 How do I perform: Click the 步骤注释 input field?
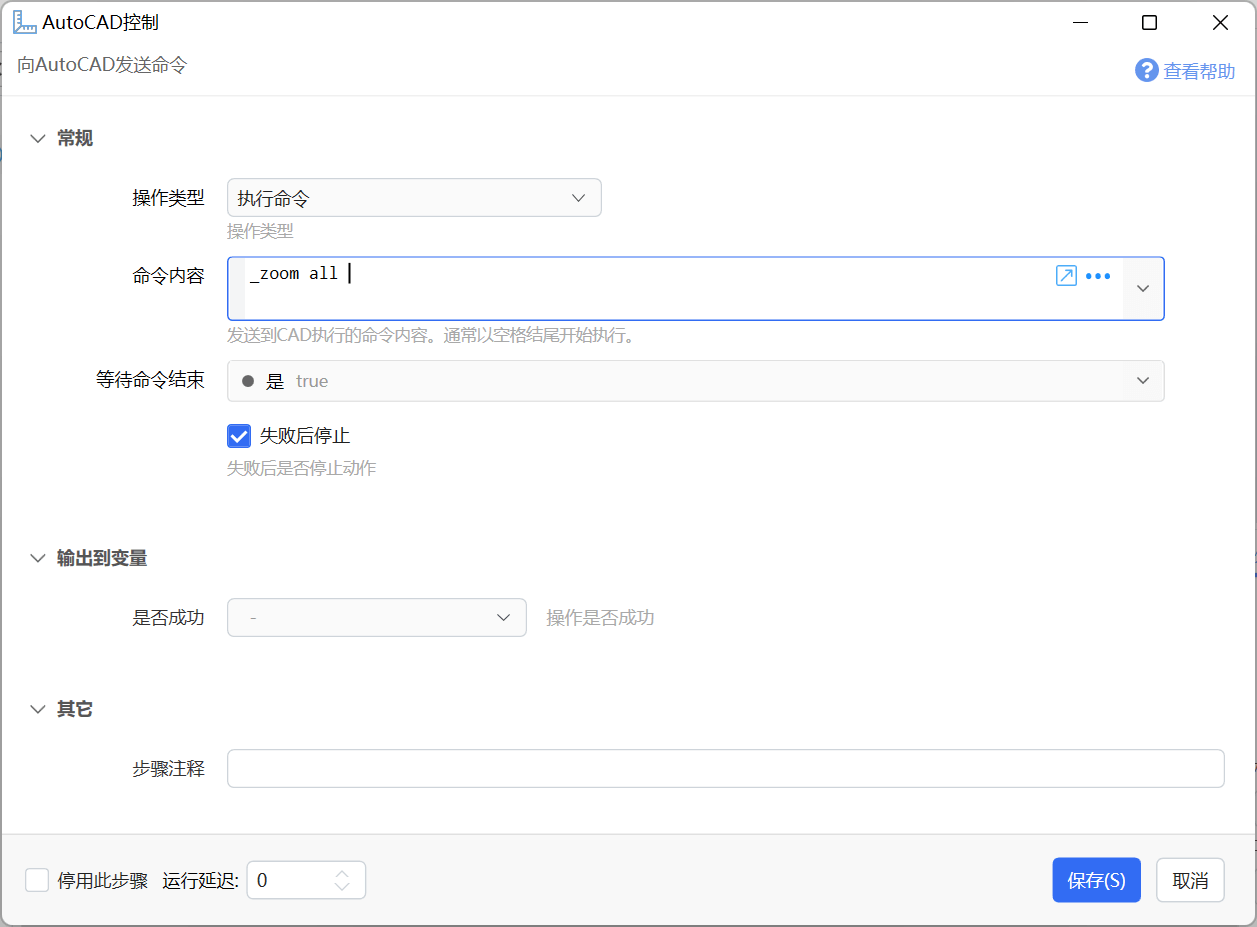point(725,769)
